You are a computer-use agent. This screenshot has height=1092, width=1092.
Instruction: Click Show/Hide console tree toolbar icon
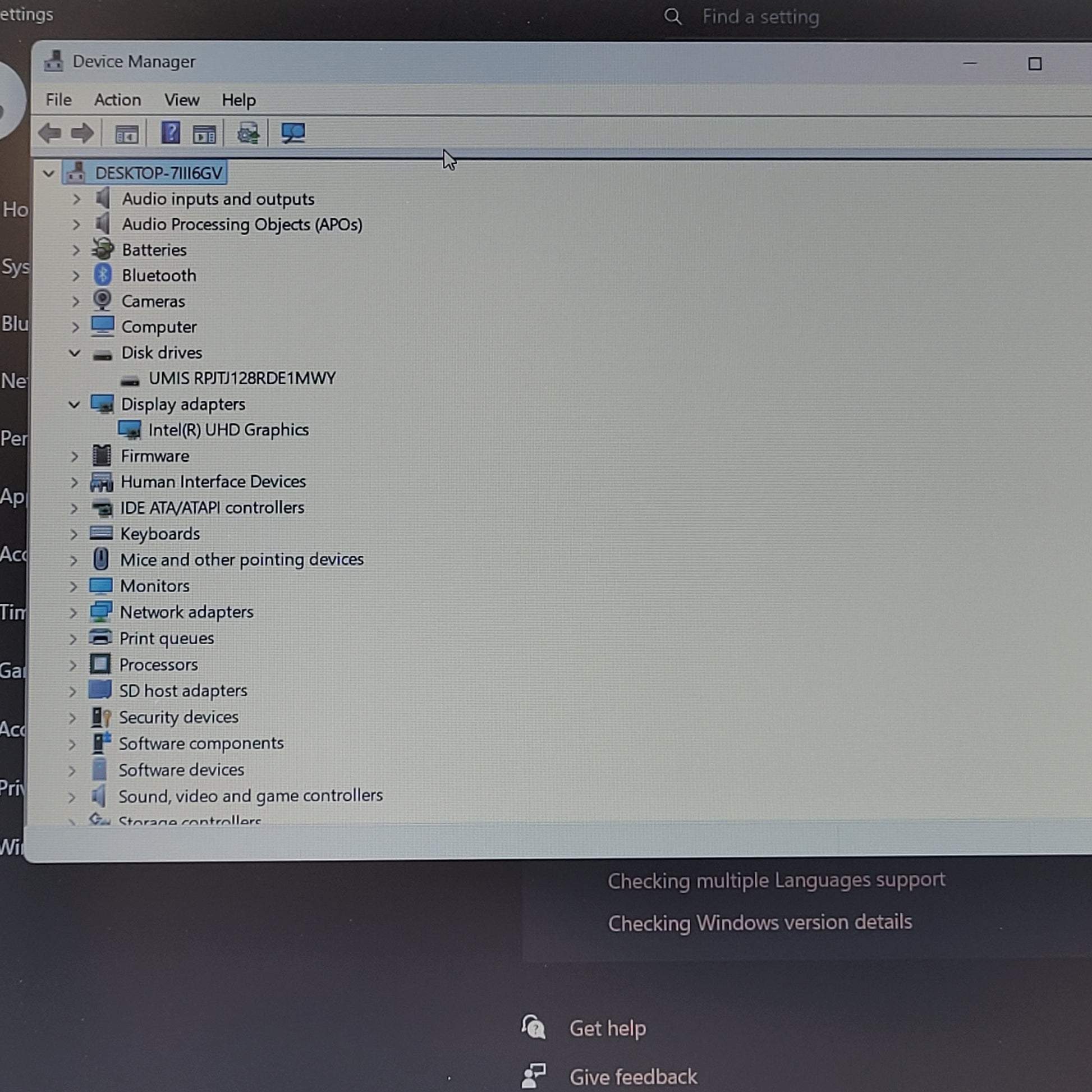127,135
